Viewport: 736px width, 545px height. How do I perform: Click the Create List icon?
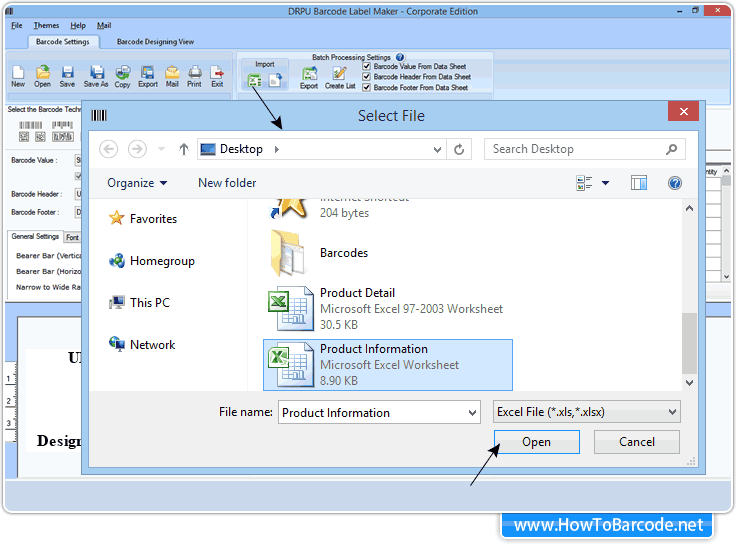click(x=340, y=78)
